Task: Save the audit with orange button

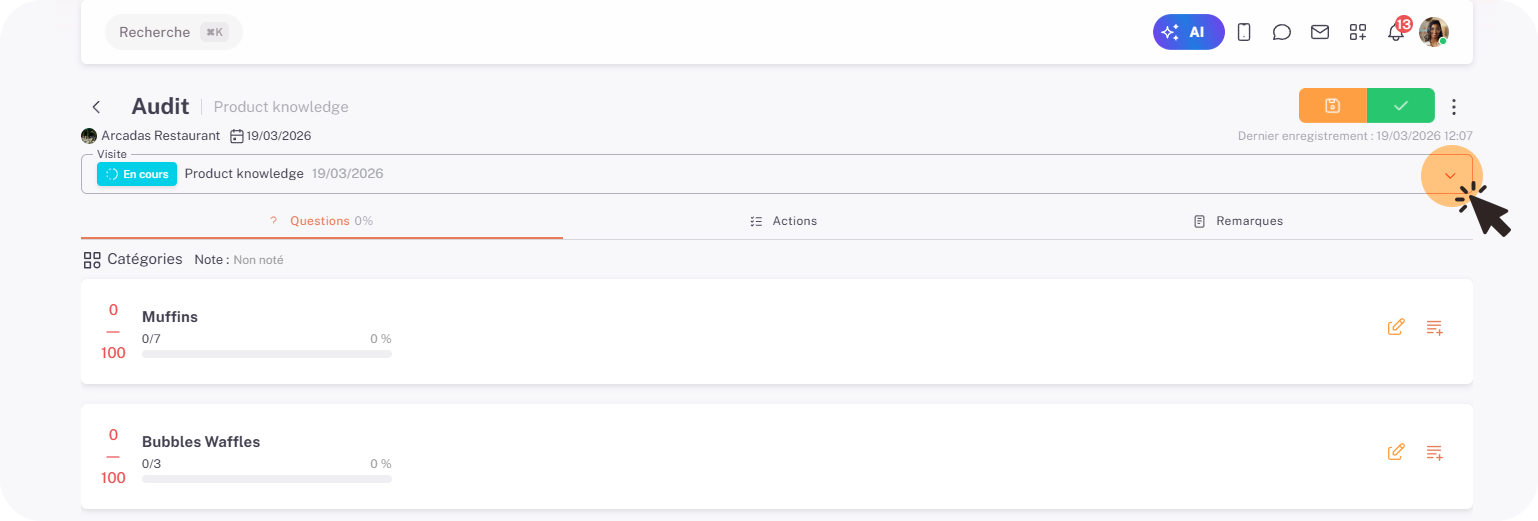Action: (1332, 106)
